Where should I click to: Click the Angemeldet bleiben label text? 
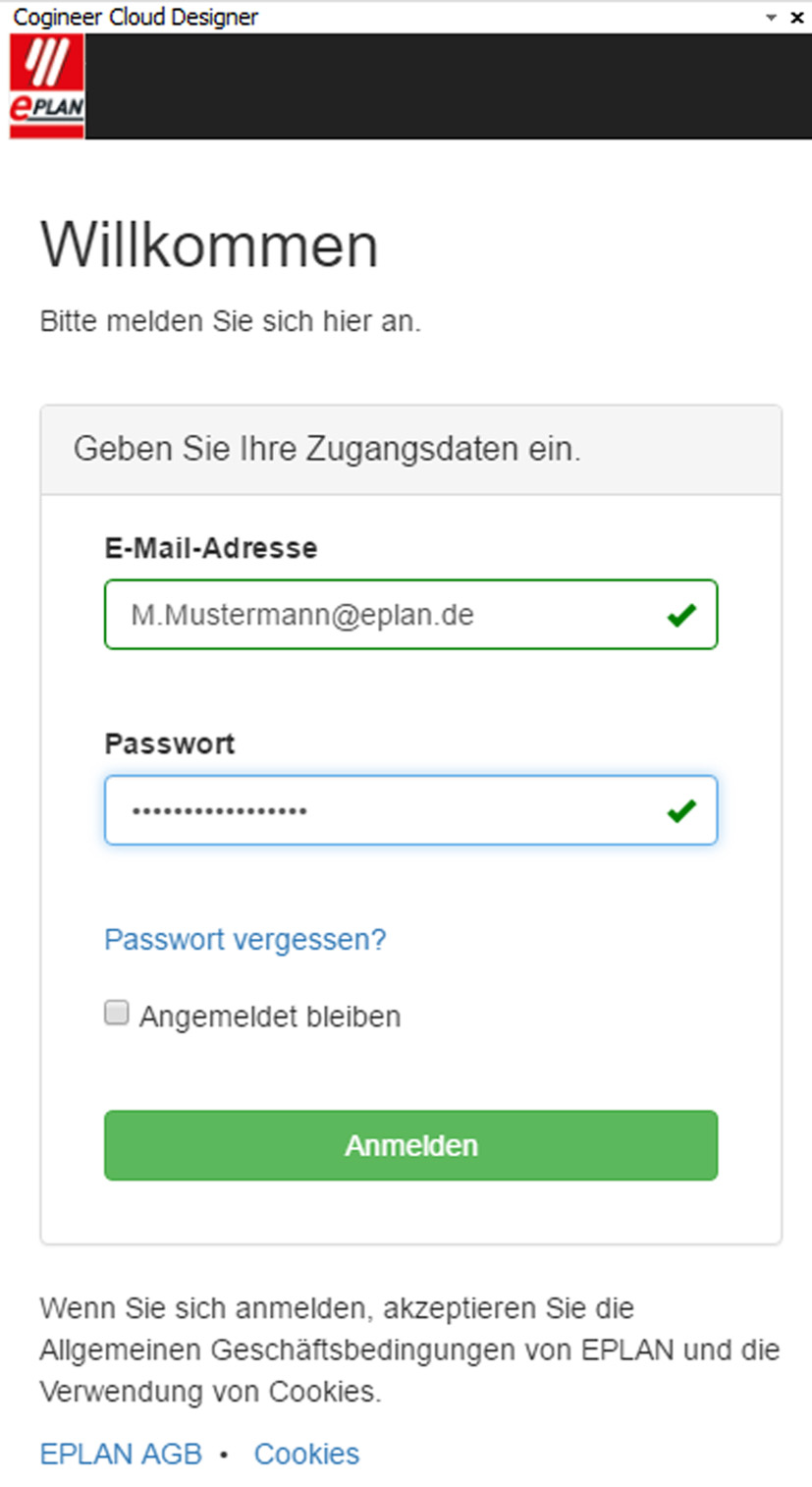(x=269, y=1016)
